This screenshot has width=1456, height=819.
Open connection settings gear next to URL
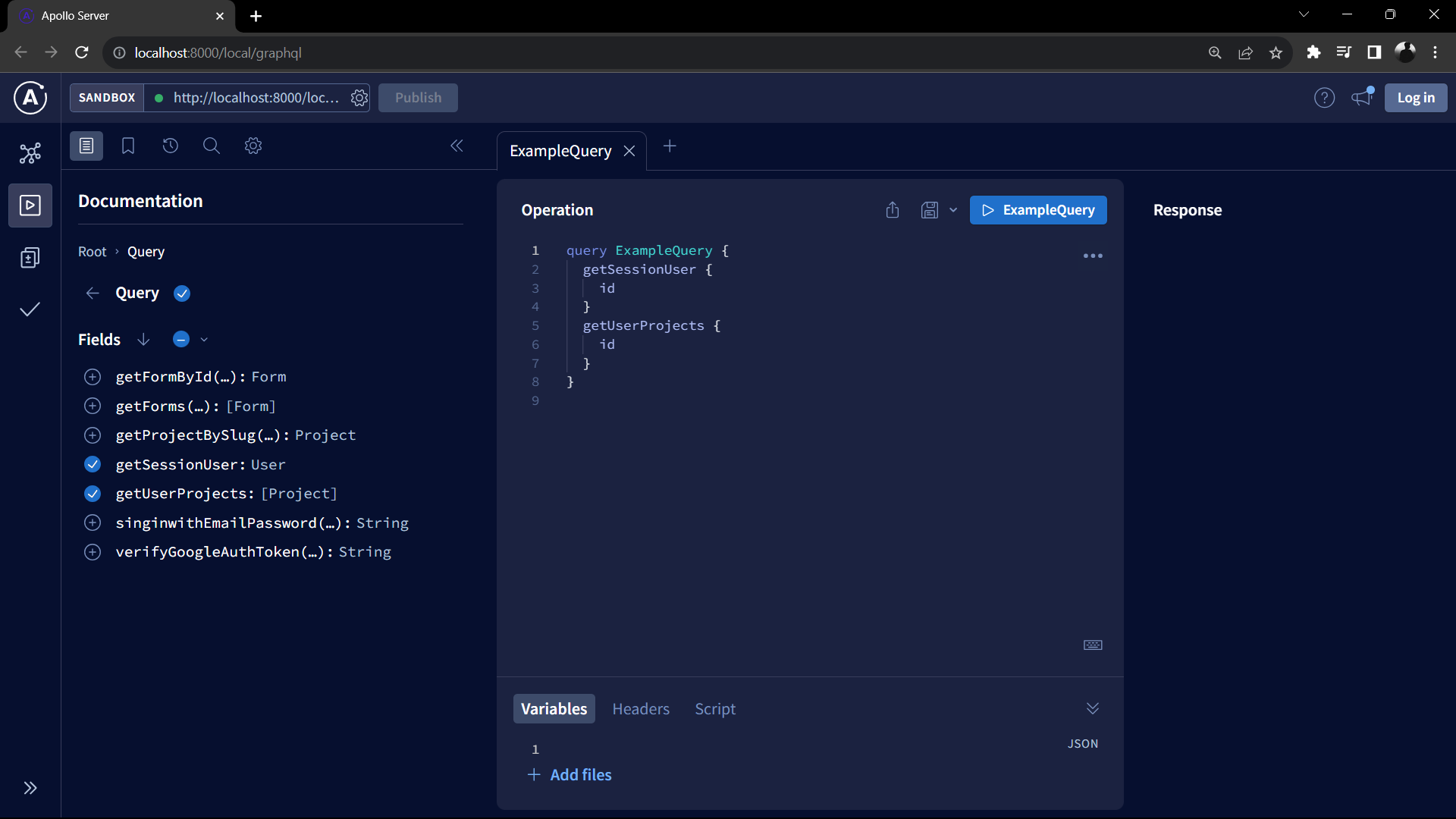tap(359, 98)
